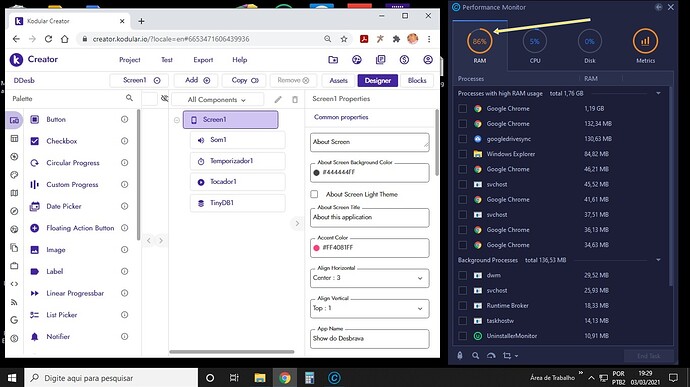The width and height of the screenshot is (690, 387).
Task: Switch to the Blocks view
Action: point(417,80)
